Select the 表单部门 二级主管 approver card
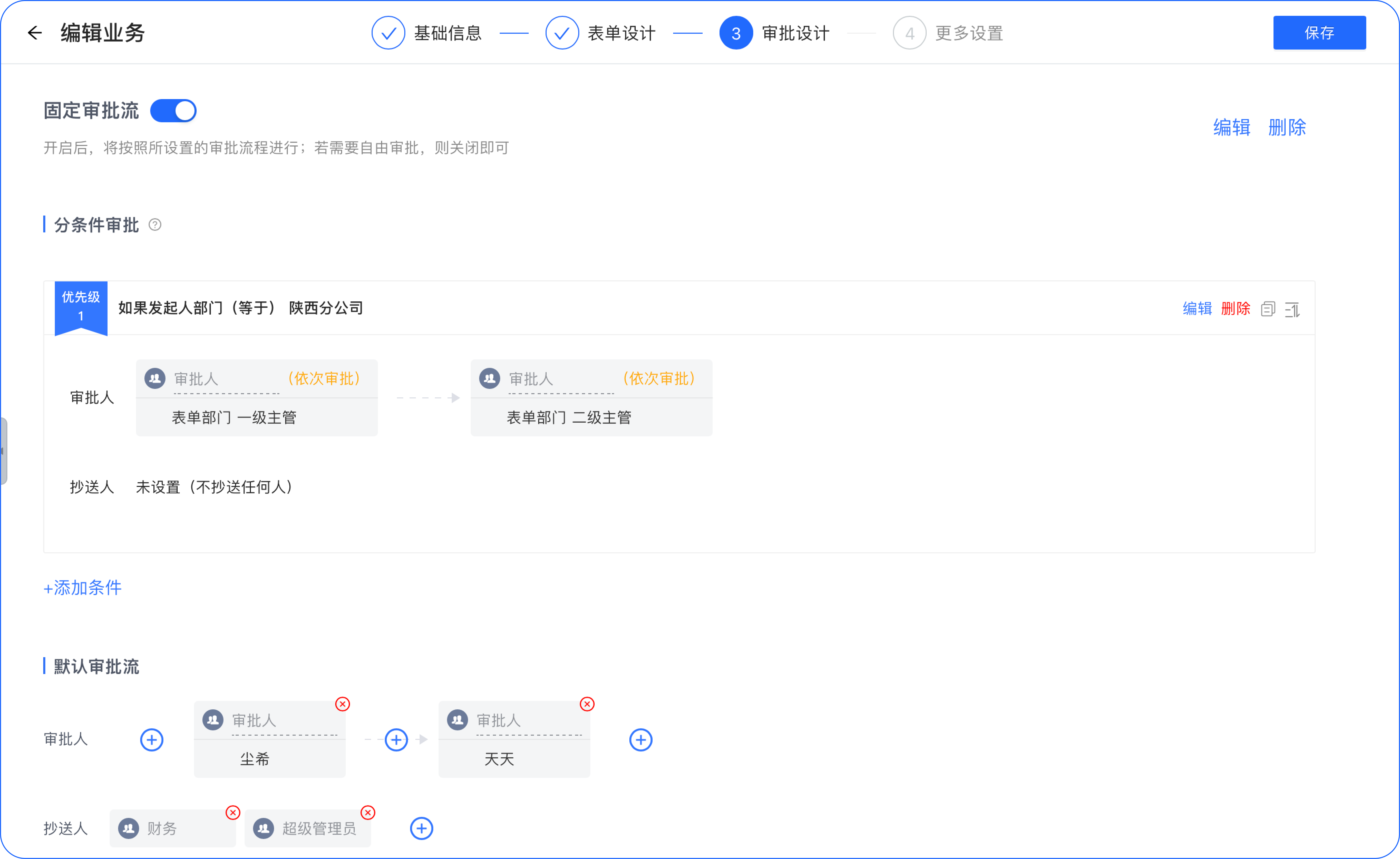Viewport: 1400px width, 859px height. click(591, 398)
